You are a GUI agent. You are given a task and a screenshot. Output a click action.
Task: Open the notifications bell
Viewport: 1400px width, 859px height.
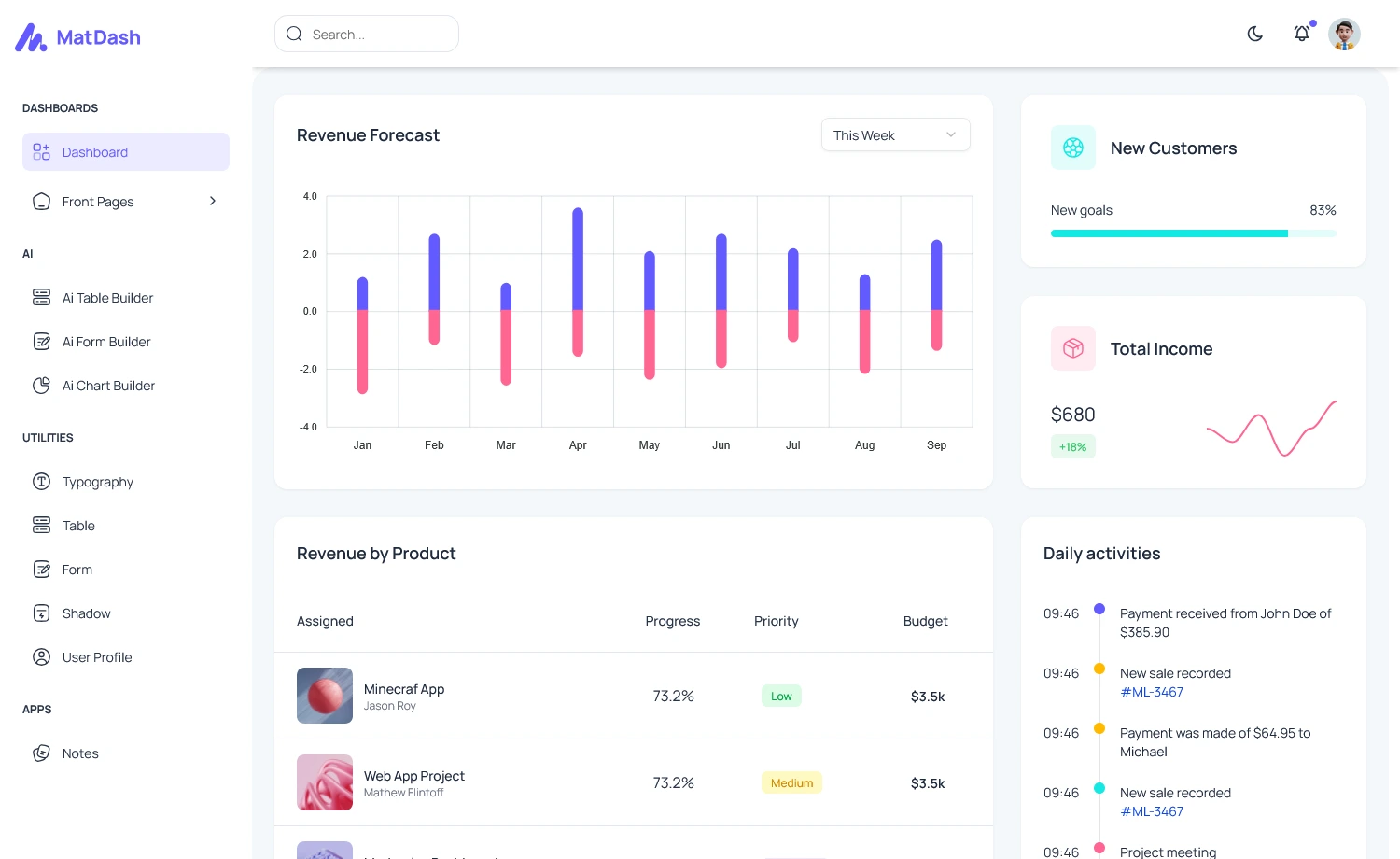tap(1302, 34)
